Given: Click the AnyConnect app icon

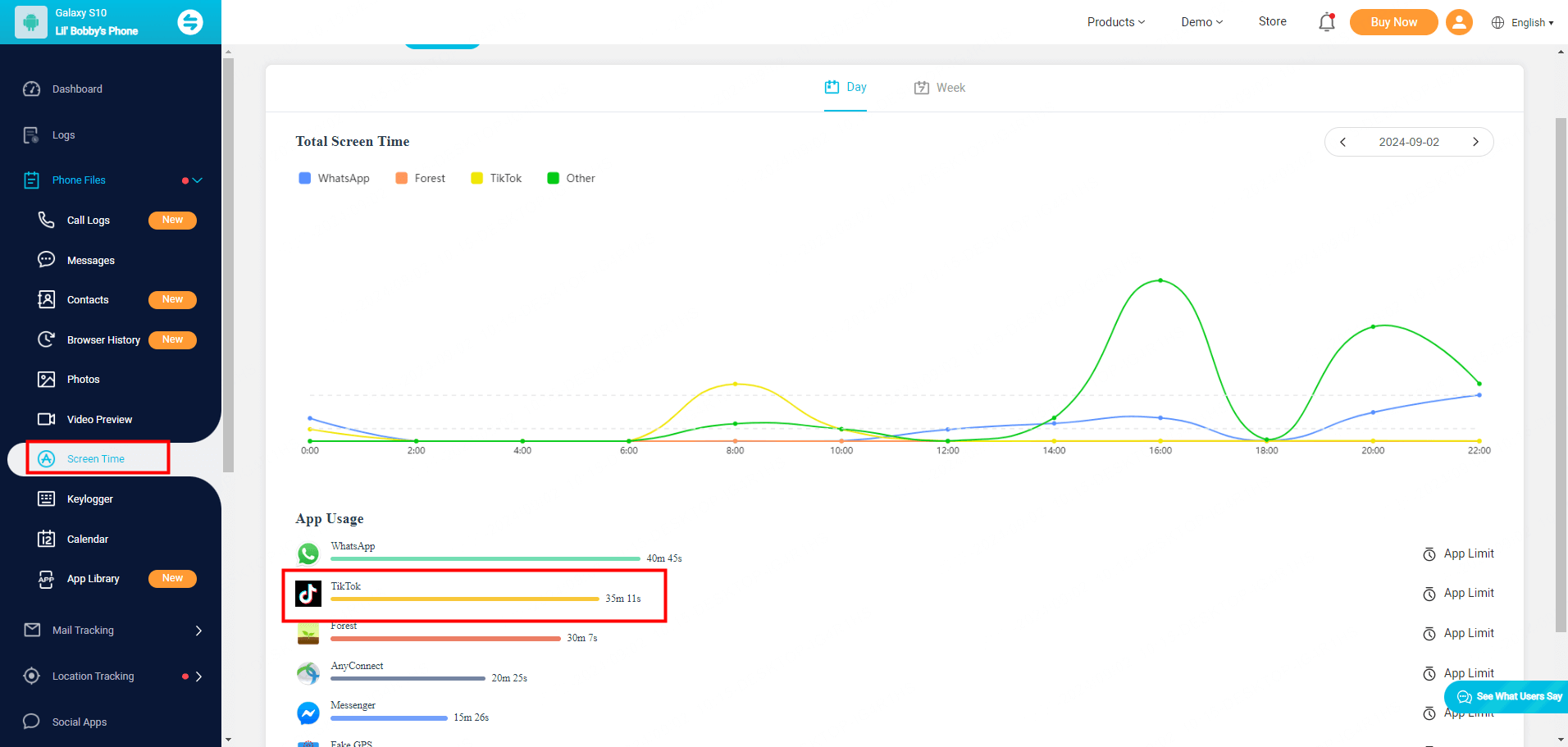Looking at the screenshot, I should (x=308, y=673).
